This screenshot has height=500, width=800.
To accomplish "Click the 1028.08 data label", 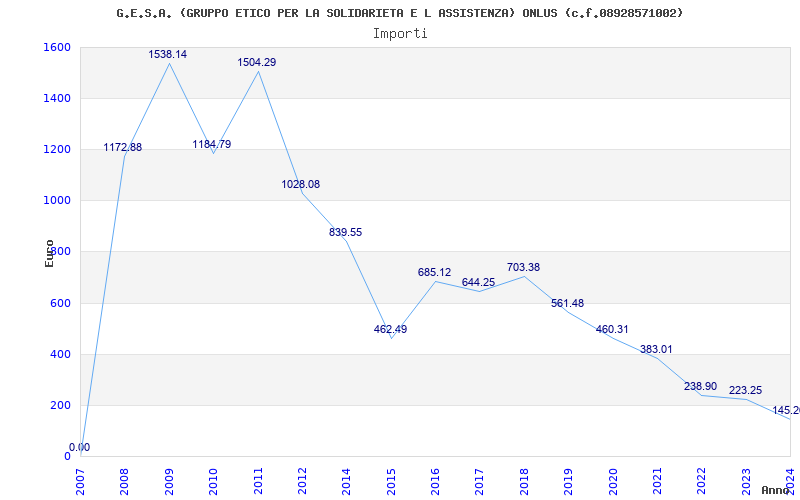I will point(301,184).
